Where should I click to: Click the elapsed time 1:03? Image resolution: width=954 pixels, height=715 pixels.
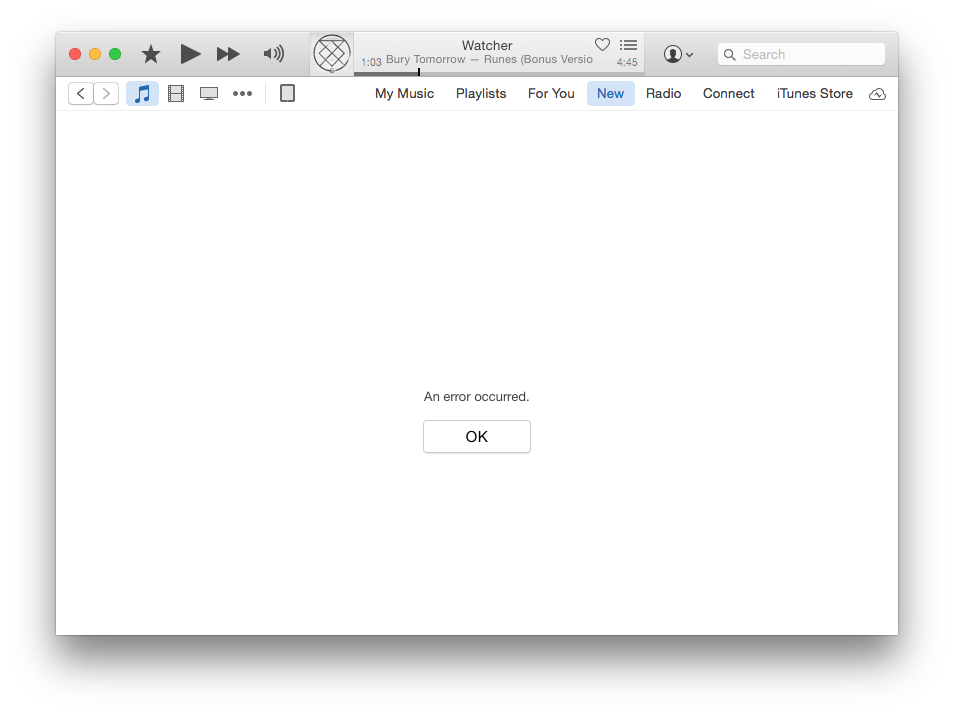click(371, 62)
